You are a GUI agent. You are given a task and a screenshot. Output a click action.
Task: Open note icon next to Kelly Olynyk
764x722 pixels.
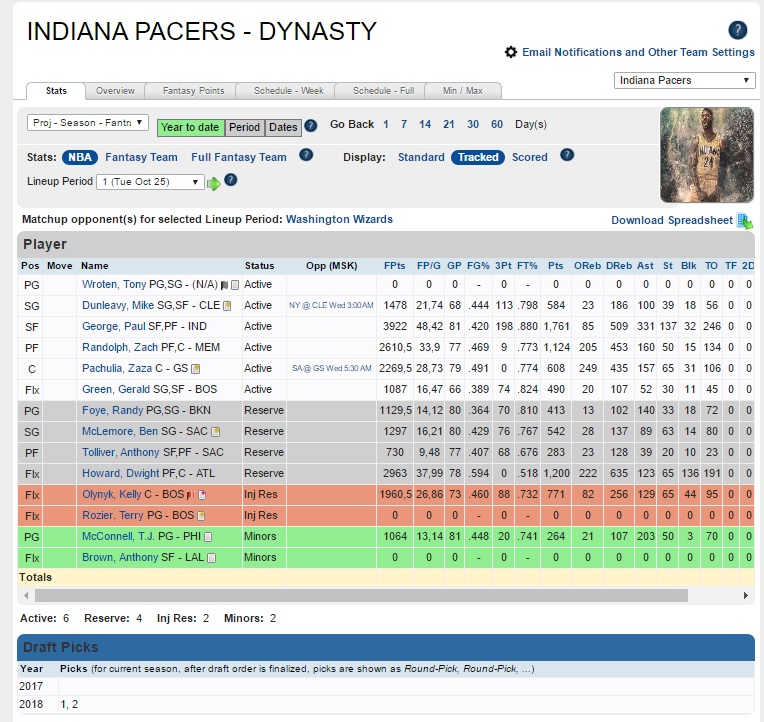tap(202, 494)
